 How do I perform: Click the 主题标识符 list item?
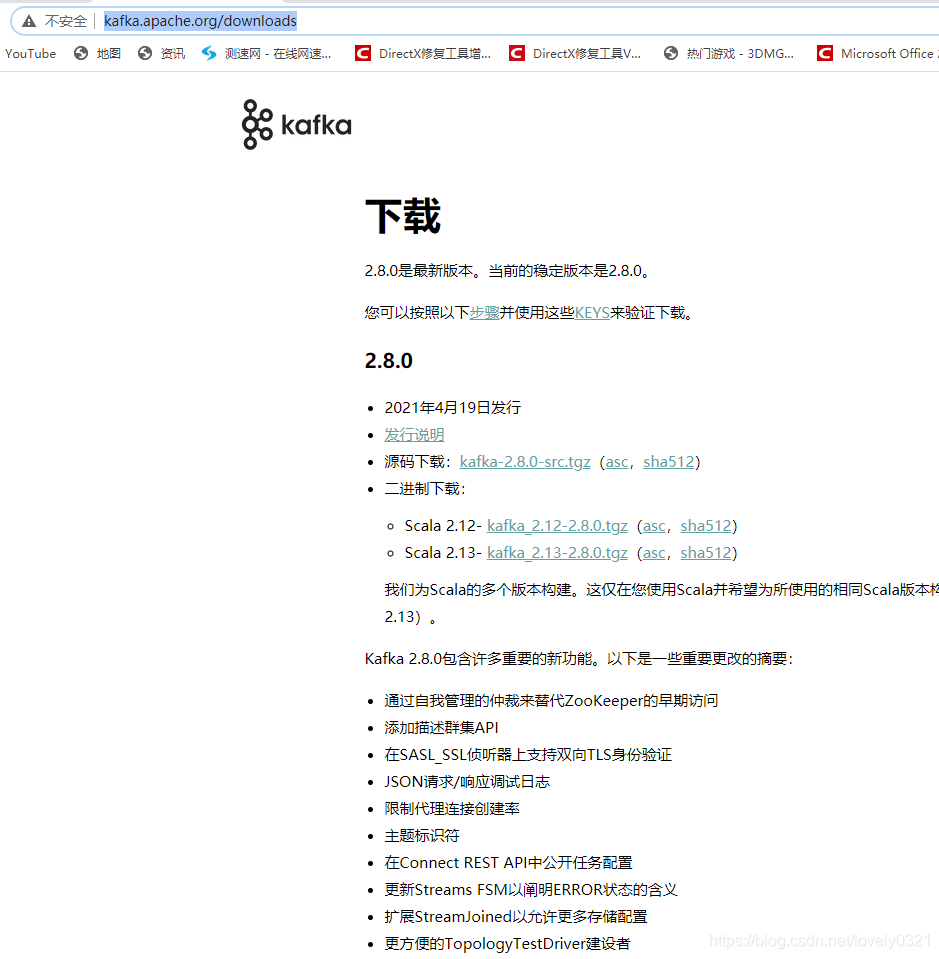(x=421, y=835)
